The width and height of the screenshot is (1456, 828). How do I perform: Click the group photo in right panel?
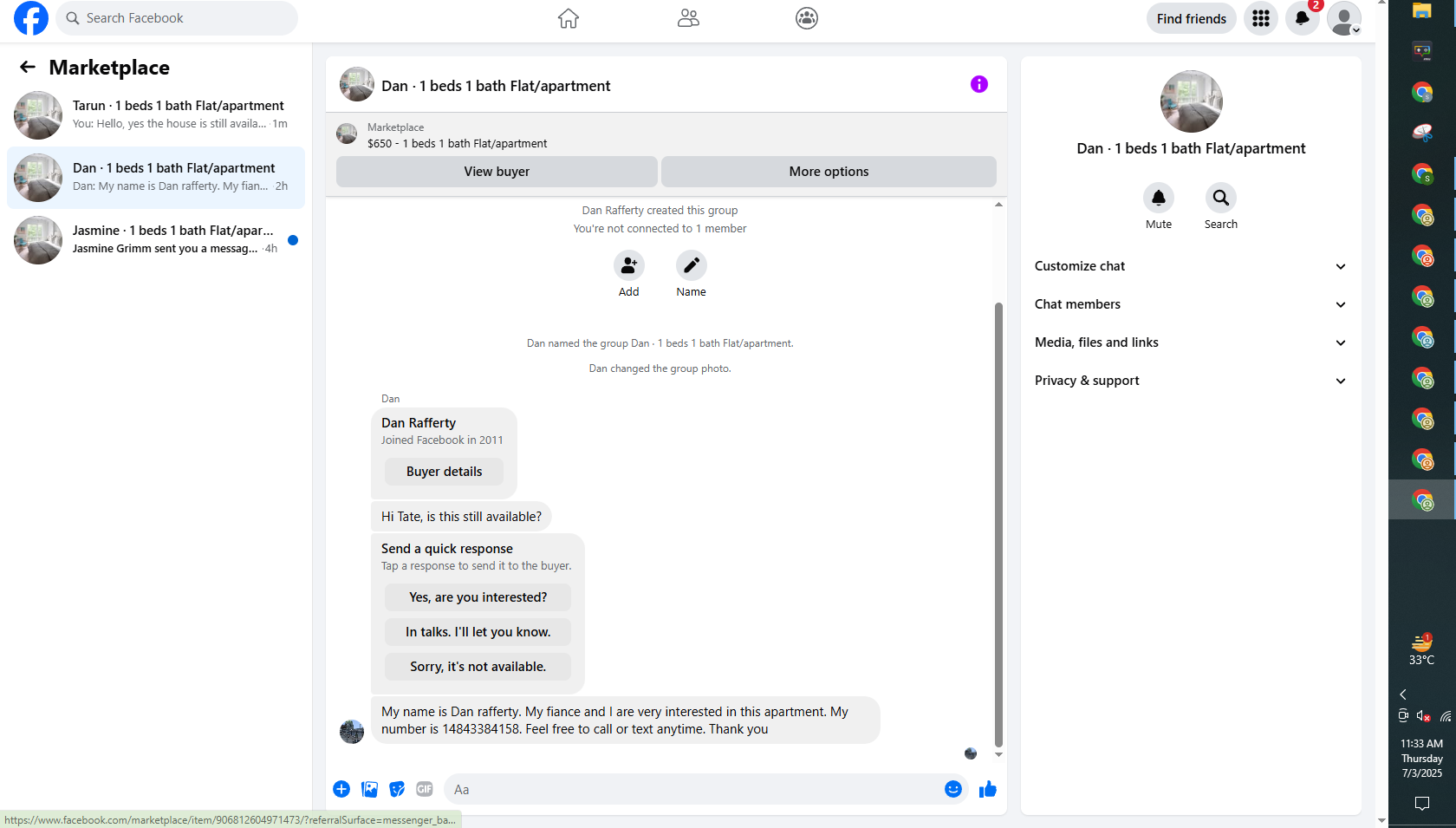click(x=1191, y=101)
